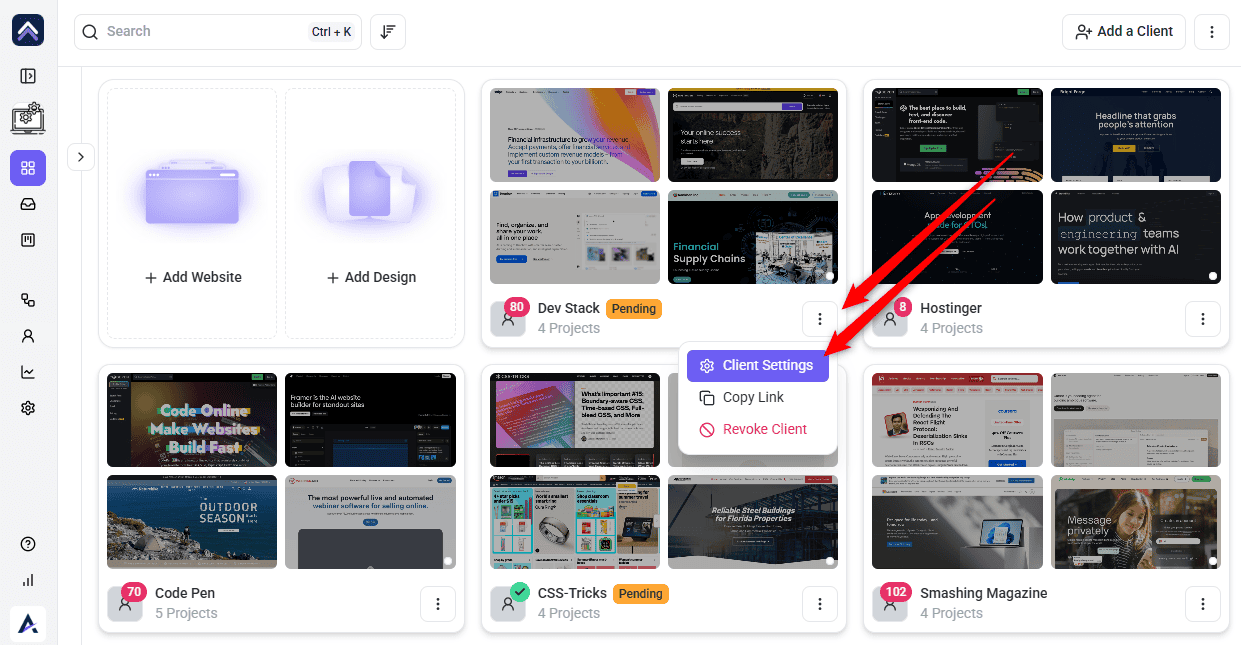Click the bar graph icon near sidebar bottom
Image resolution: width=1241 pixels, height=645 pixels.
28,580
